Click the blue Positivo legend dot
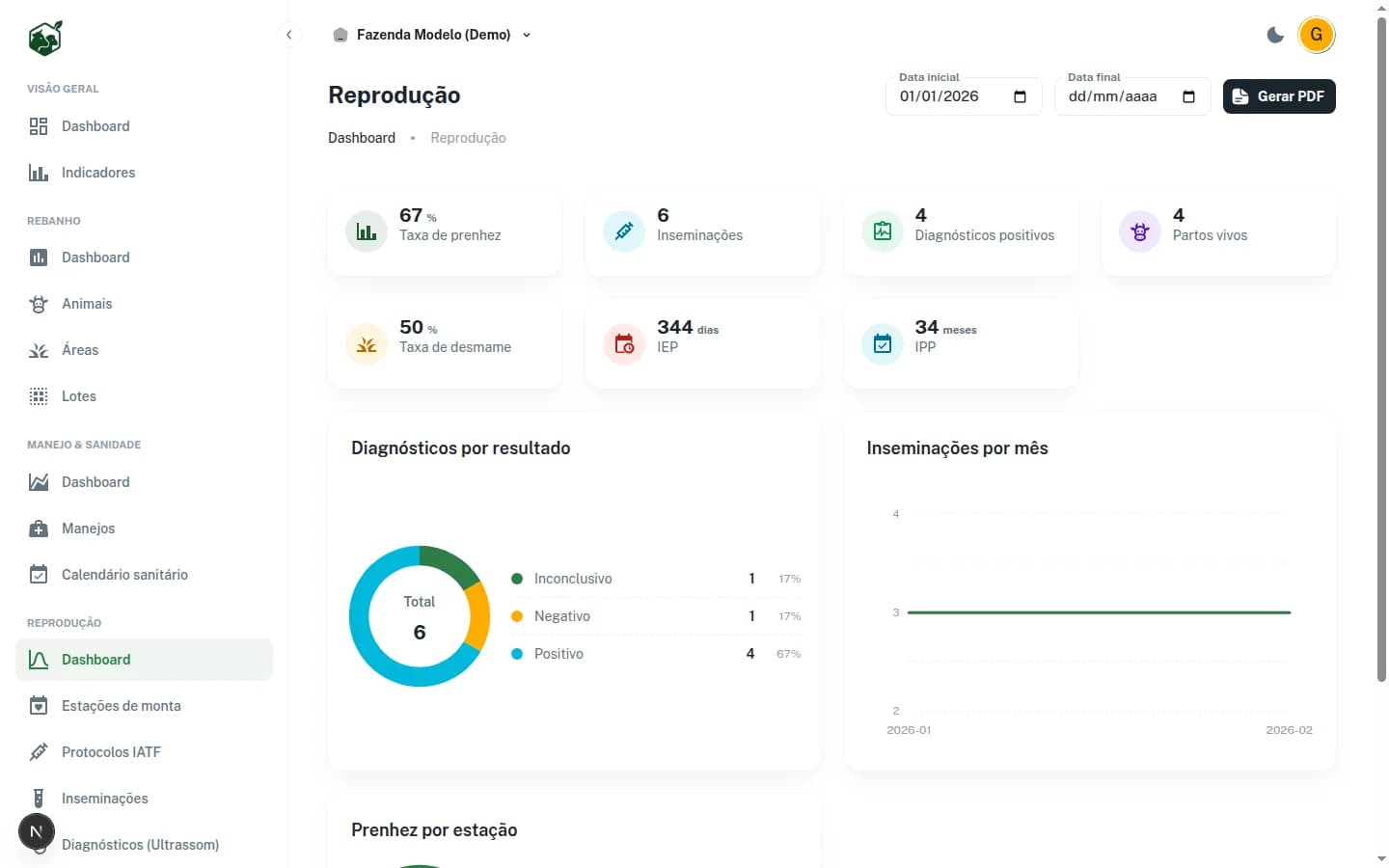 (517, 654)
